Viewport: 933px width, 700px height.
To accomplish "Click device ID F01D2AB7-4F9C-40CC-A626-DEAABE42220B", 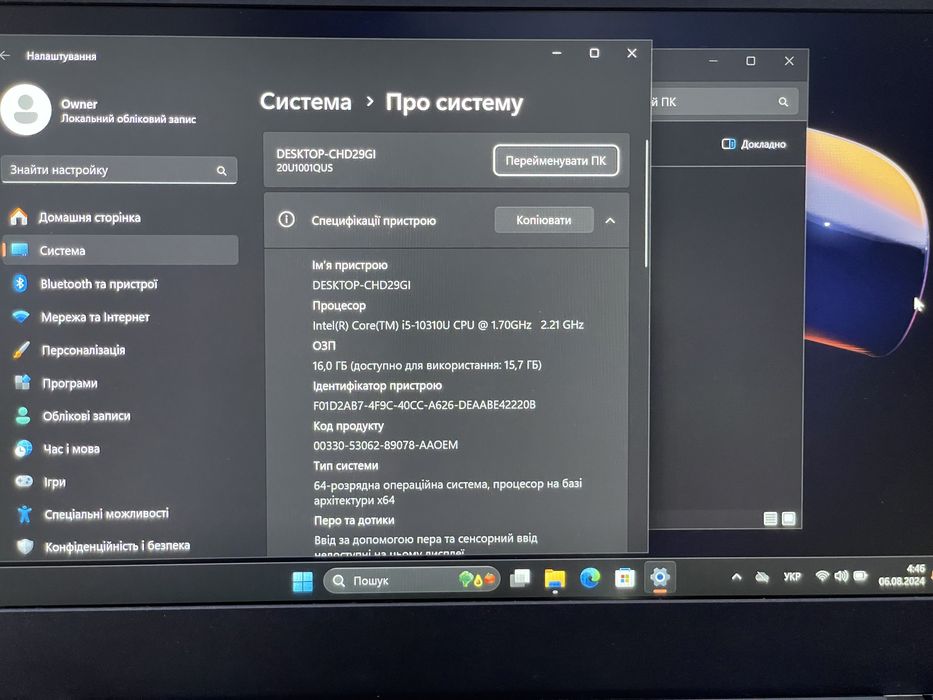I will [x=424, y=405].
